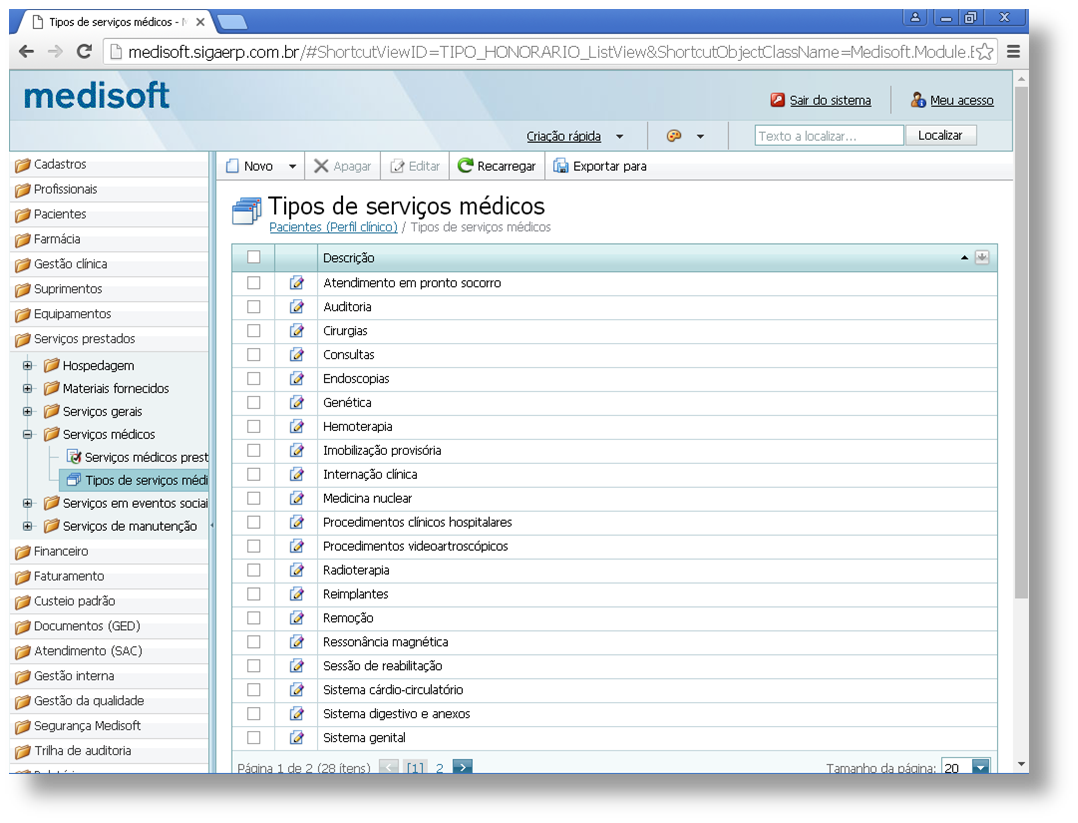The height and width of the screenshot is (823, 1078).
Task: Click edit icon for Sistema genital
Action: click(296, 738)
